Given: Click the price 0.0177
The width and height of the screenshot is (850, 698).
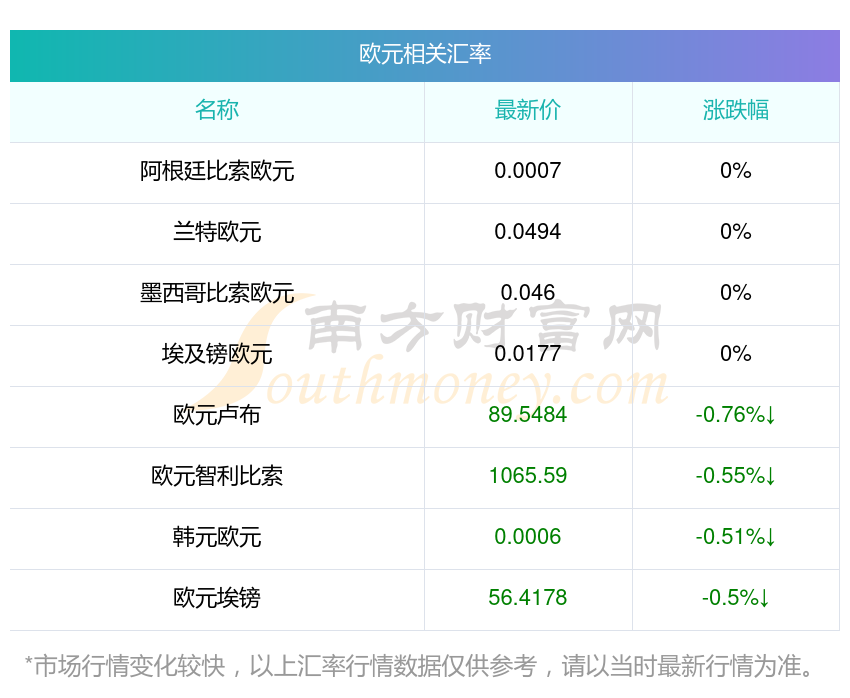Looking at the screenshot, I should tap(527, 354).
